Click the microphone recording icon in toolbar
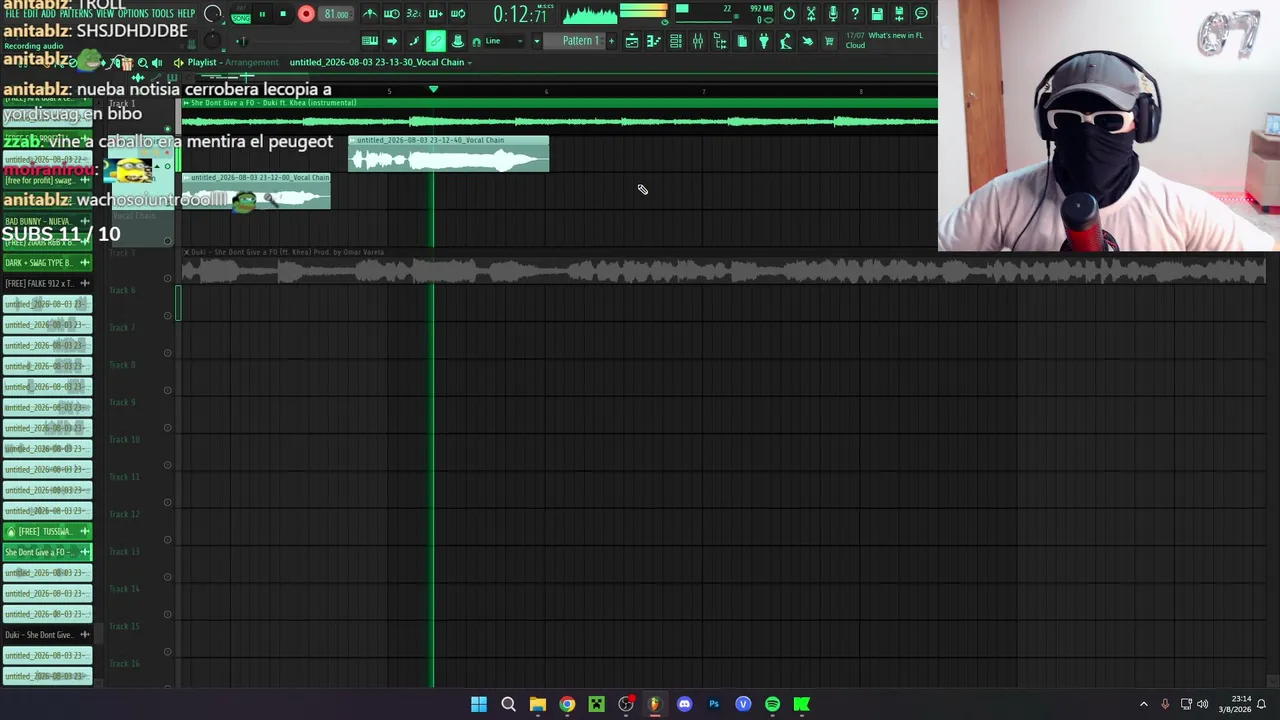This screenshot has height=720, width=1280. (x=833, y=14)
